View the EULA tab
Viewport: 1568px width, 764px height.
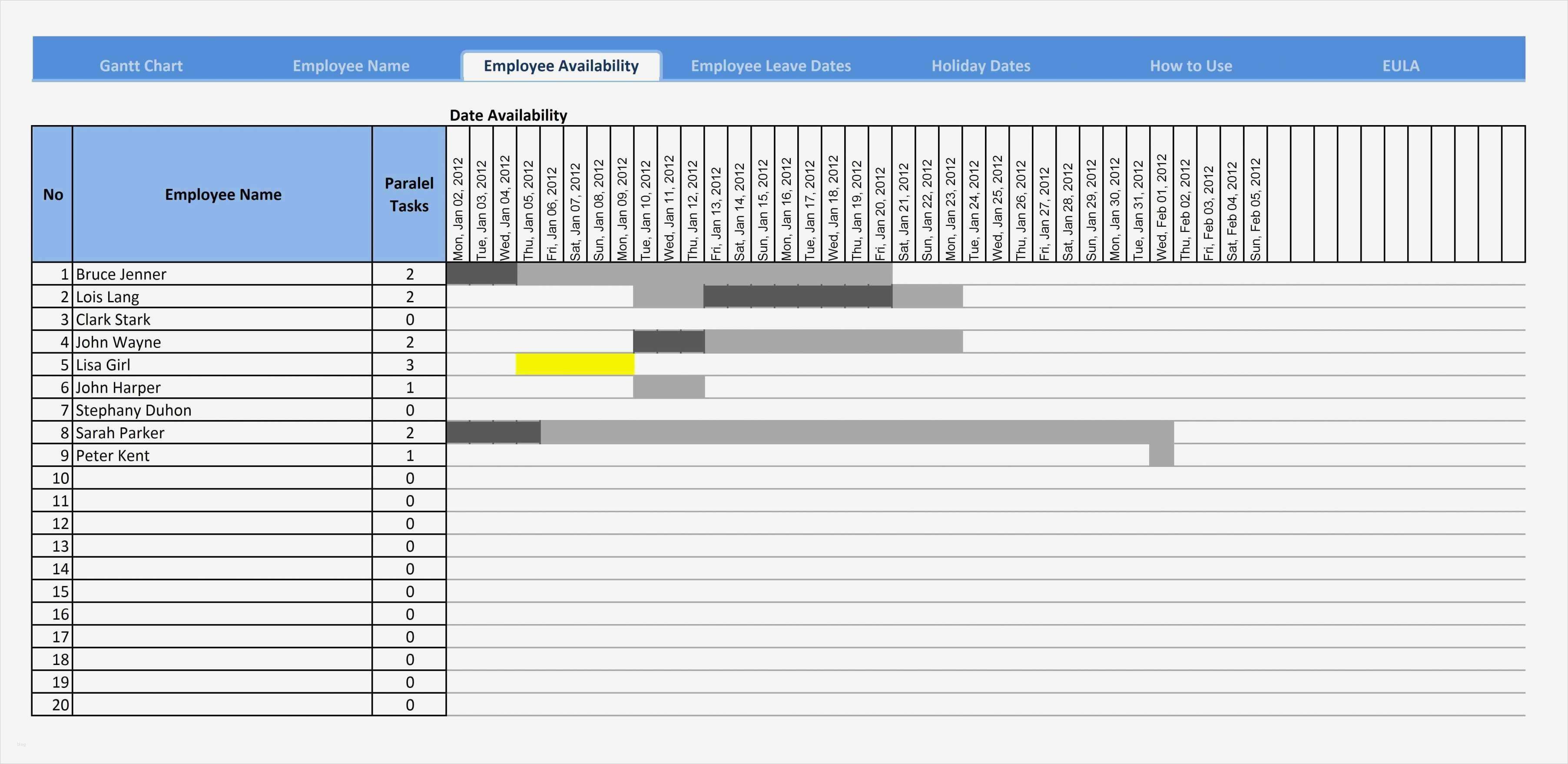[1401, 65]
